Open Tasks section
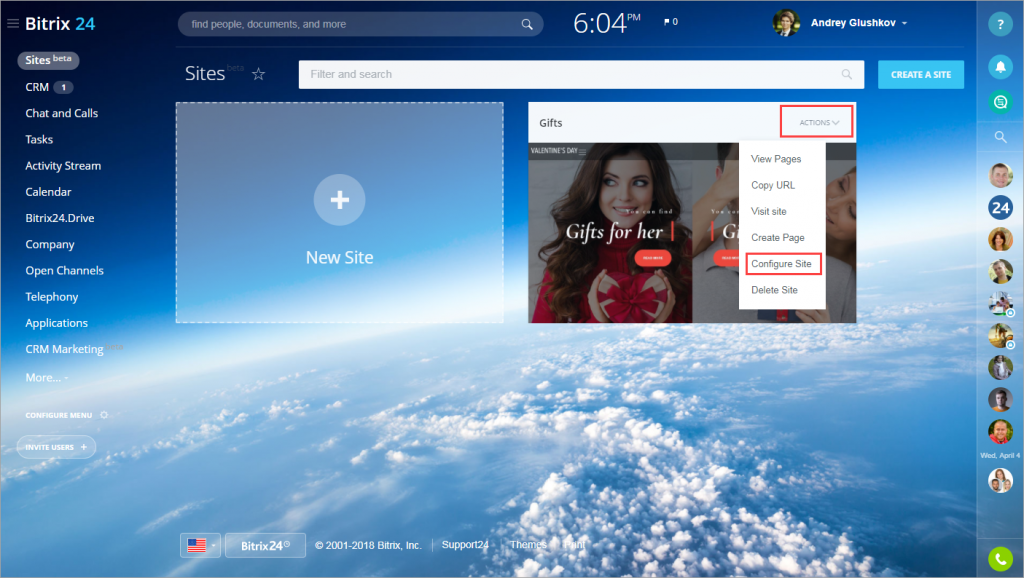Viewport: 1024px width, 578px height. (39, 139)
